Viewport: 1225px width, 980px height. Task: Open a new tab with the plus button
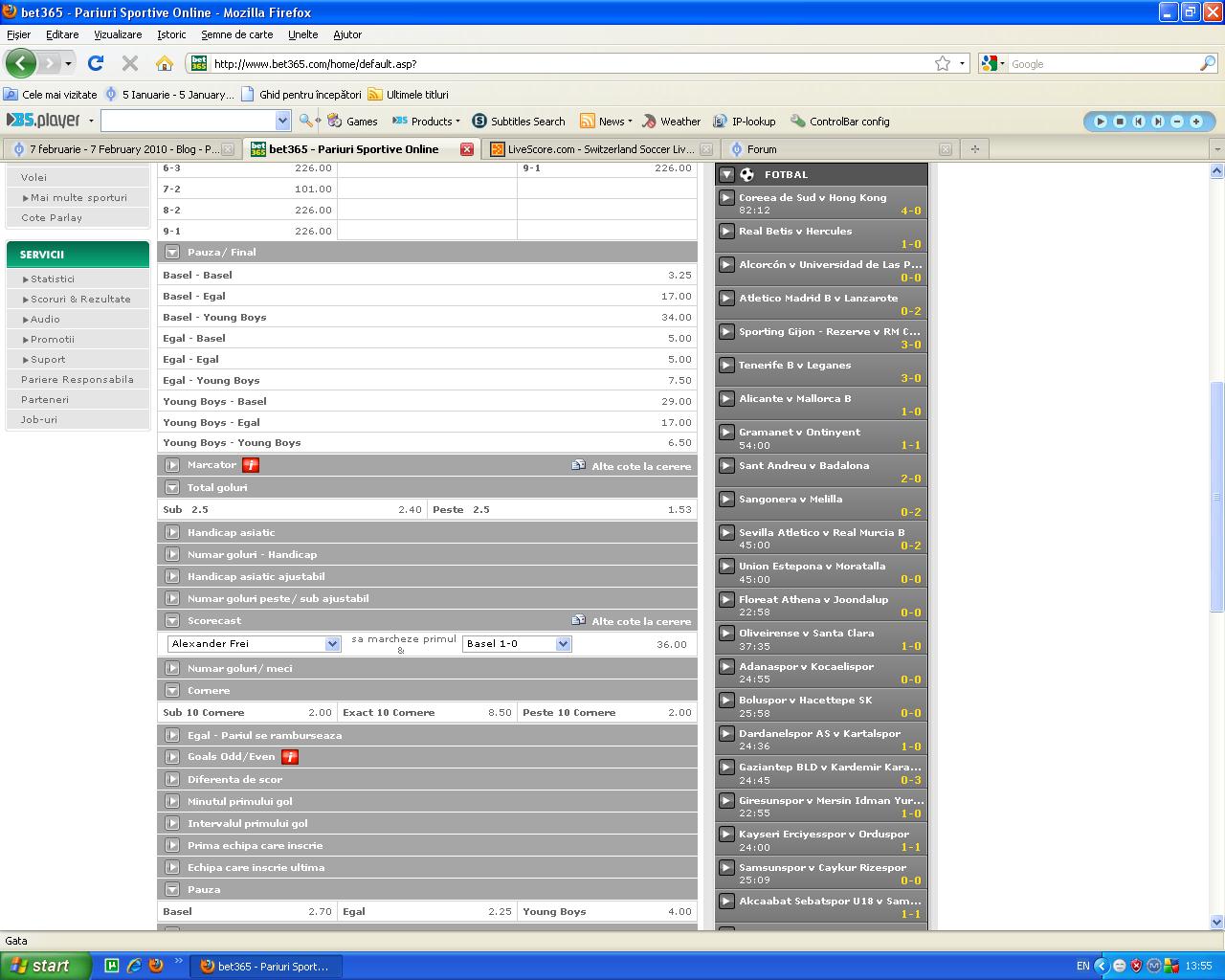[x=974, y=149]
